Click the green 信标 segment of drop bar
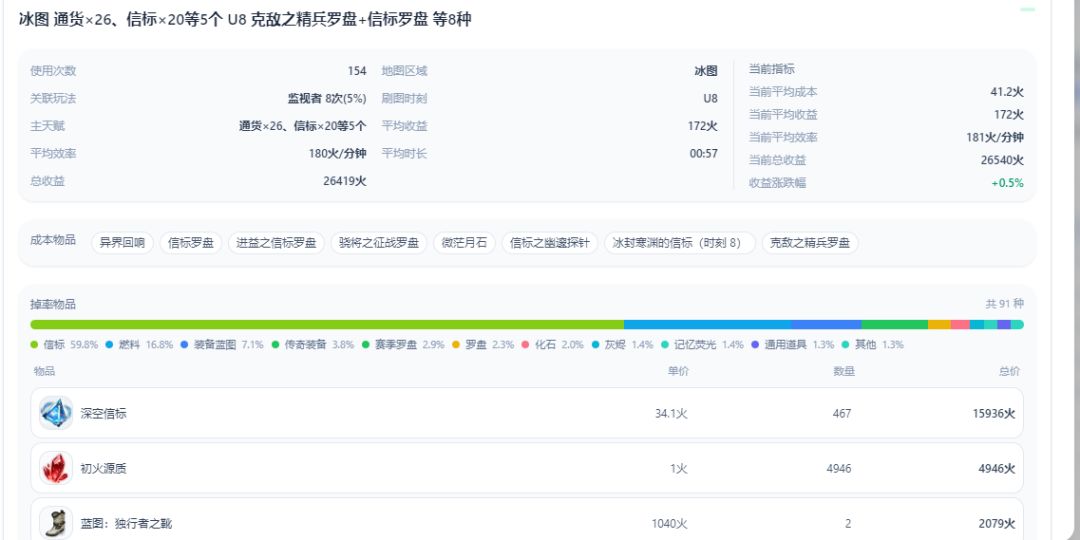Viewport: 1080px width, 540px height. tap(327, 324)
